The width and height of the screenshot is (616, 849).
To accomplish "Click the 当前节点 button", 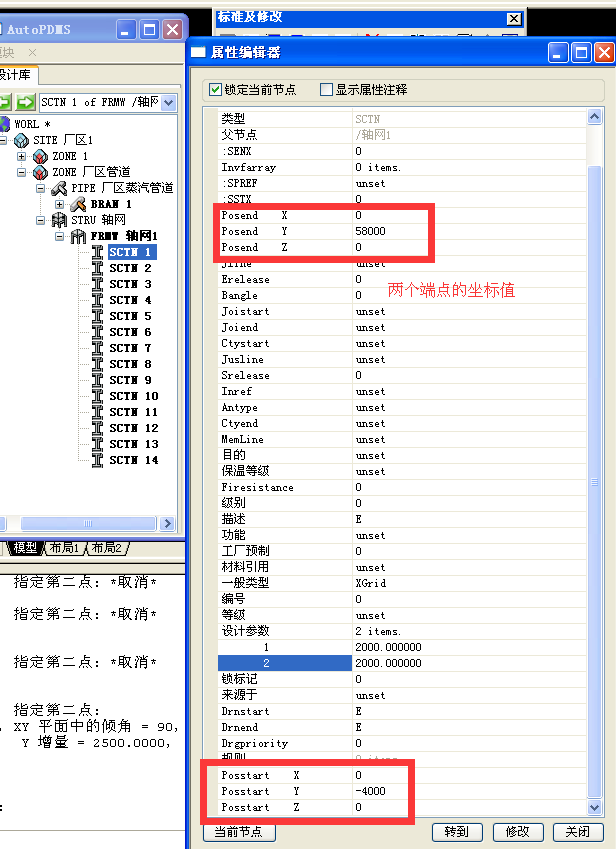I will click(239, 832).
